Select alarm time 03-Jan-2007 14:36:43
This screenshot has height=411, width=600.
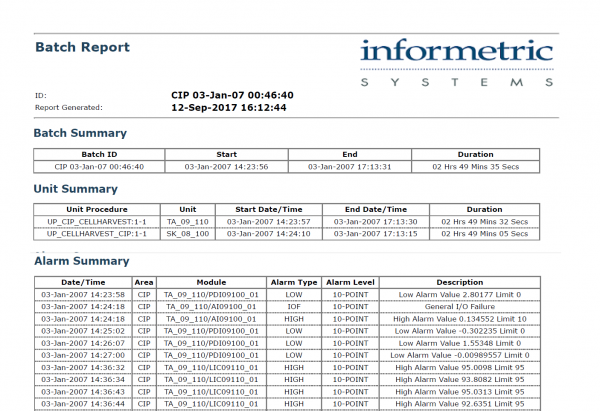point(83,392)
